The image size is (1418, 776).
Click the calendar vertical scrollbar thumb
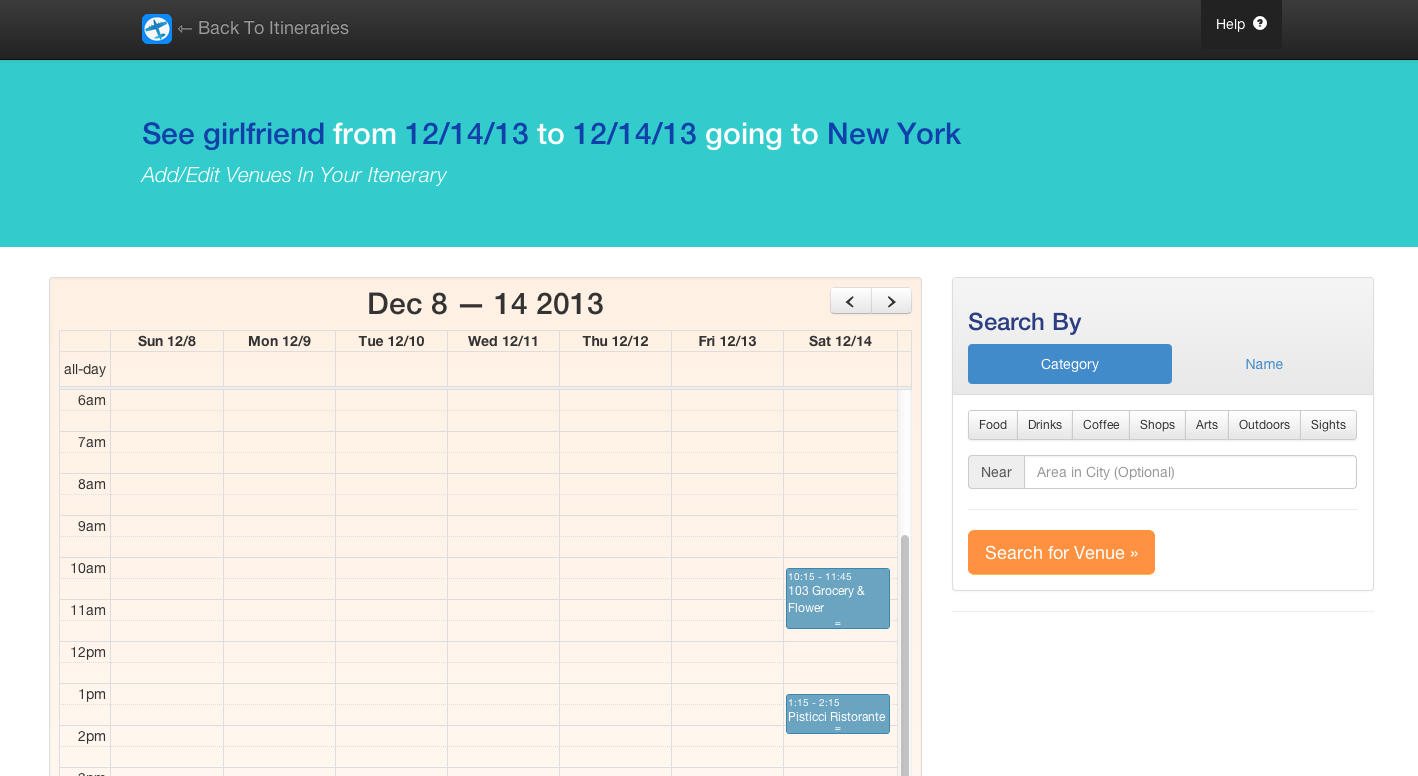(905, 655)
